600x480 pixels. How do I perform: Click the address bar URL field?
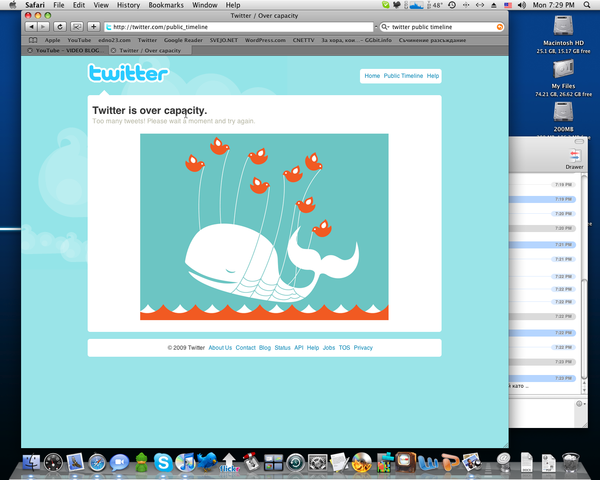239,27
